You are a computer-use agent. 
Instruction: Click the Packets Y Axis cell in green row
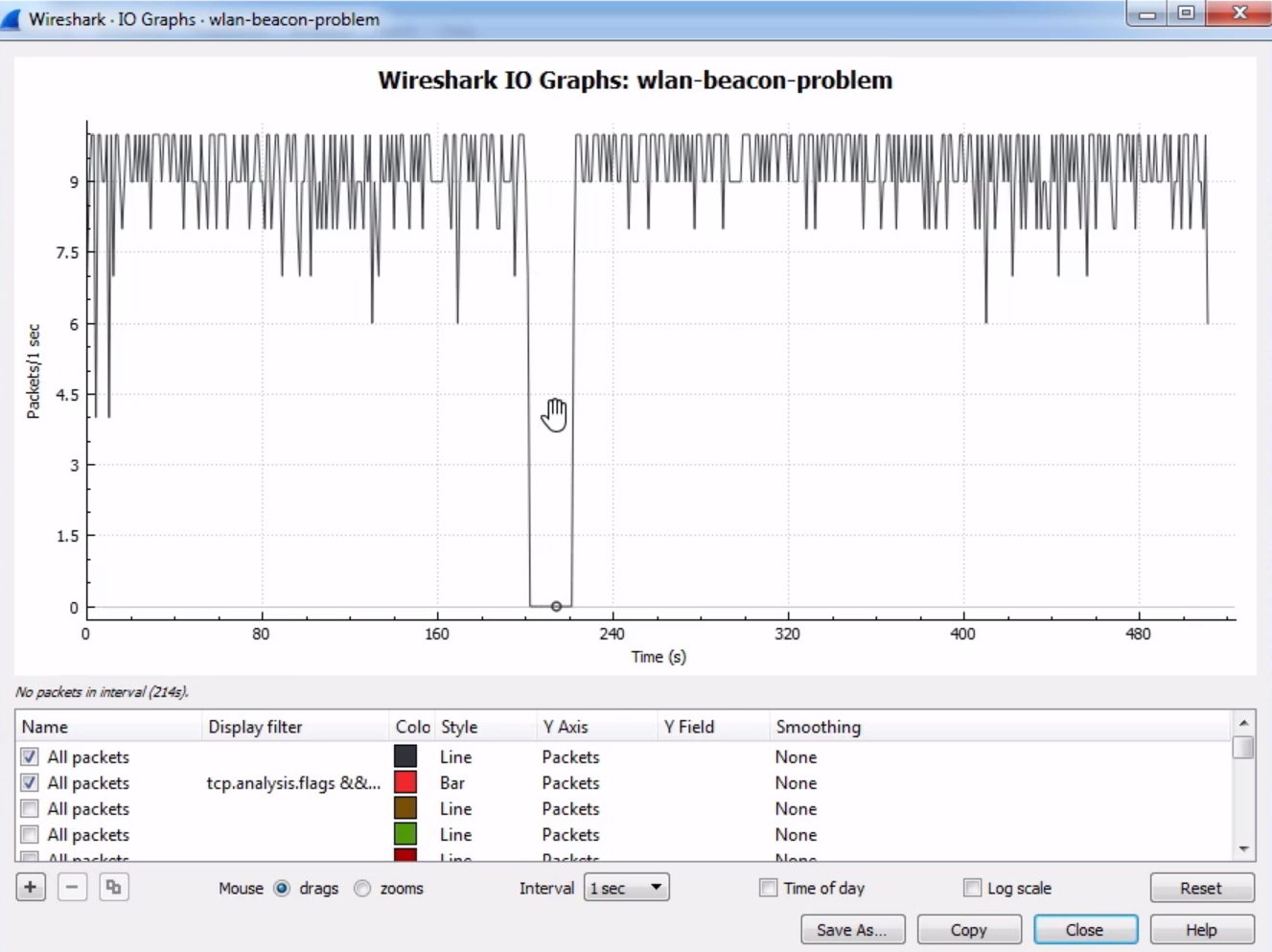(x=570, y=835)
